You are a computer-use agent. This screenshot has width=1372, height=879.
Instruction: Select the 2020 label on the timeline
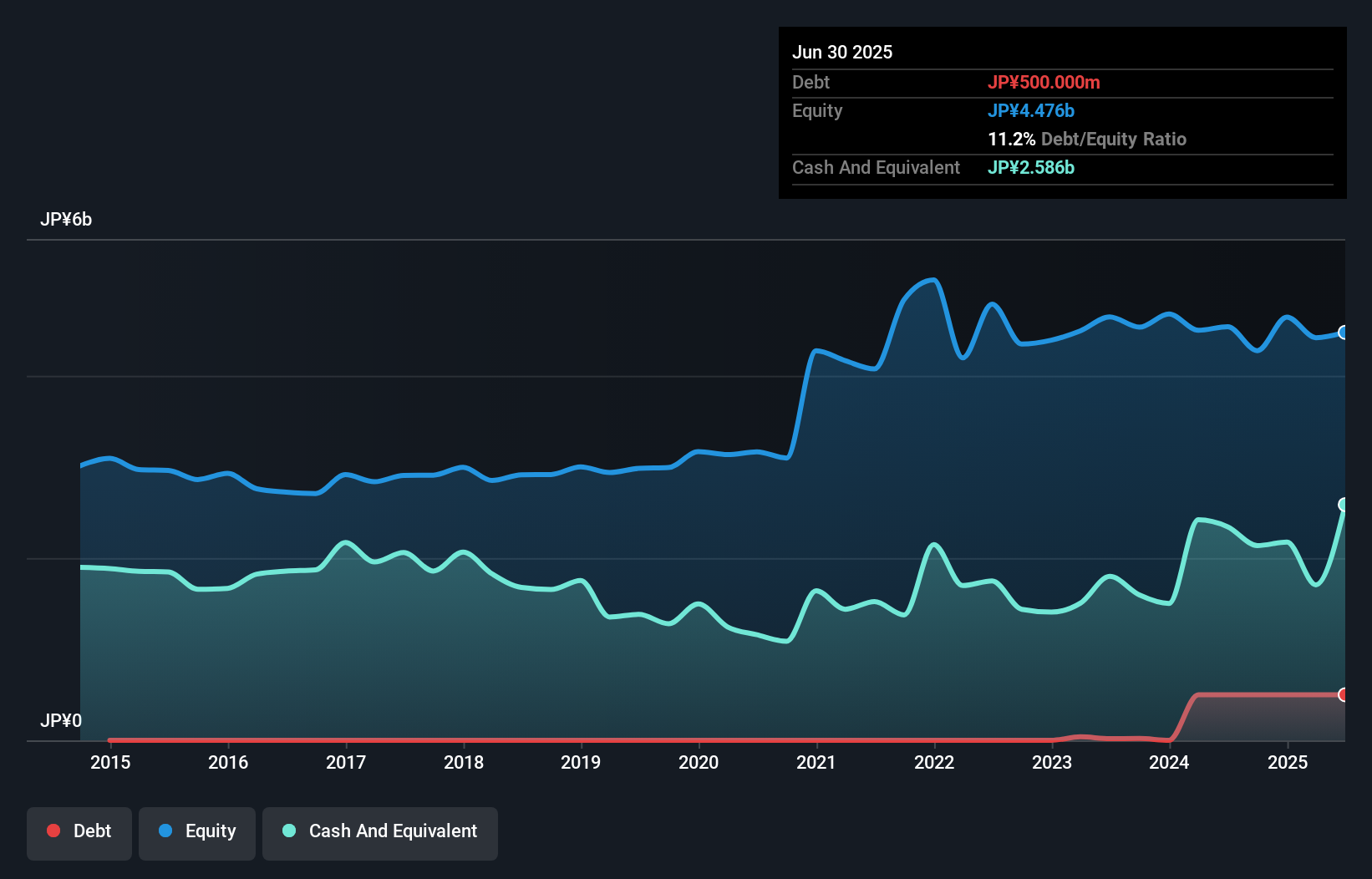699,762
